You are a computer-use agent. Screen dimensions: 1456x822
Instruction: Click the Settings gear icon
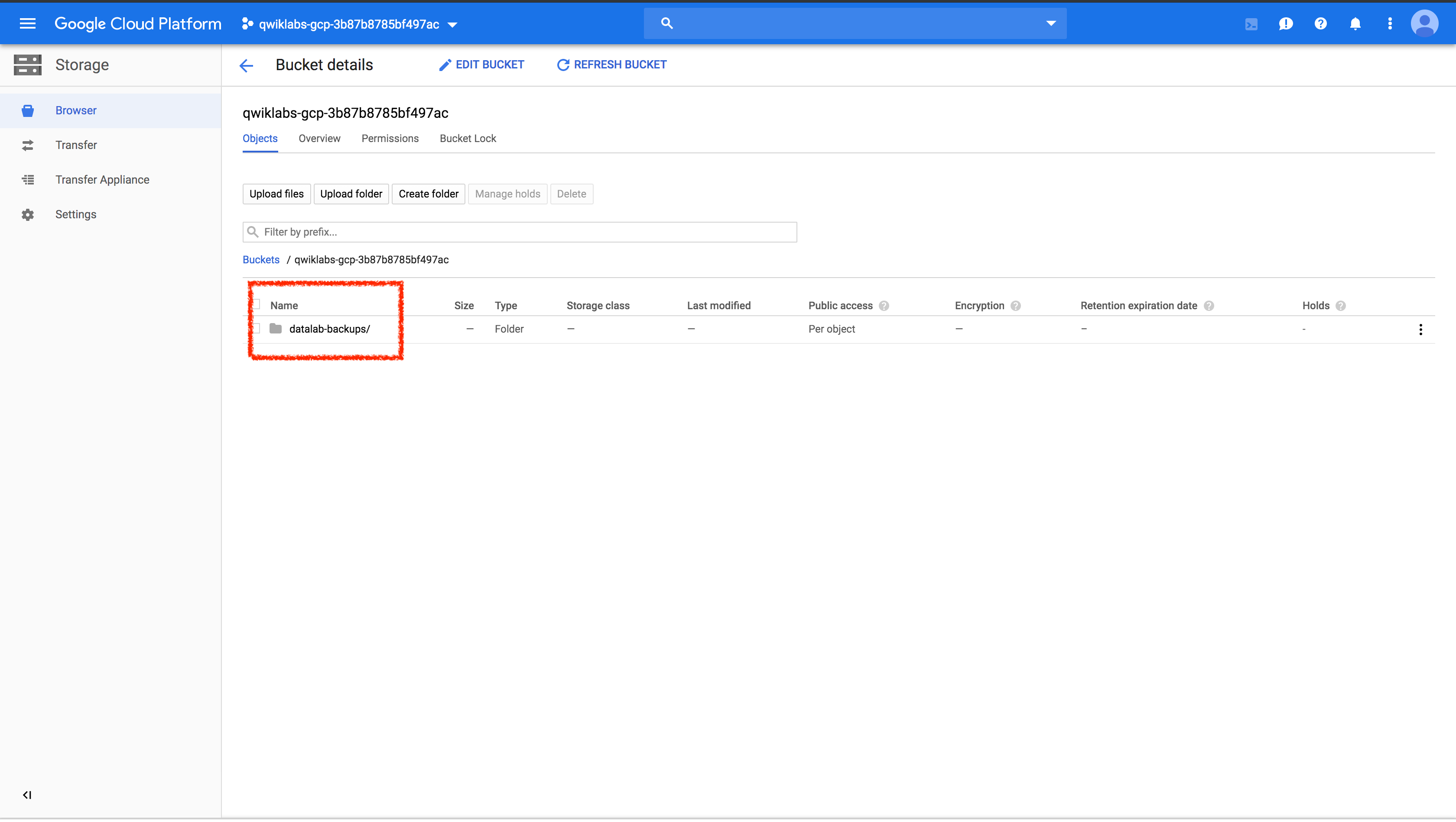pos(27,215)
